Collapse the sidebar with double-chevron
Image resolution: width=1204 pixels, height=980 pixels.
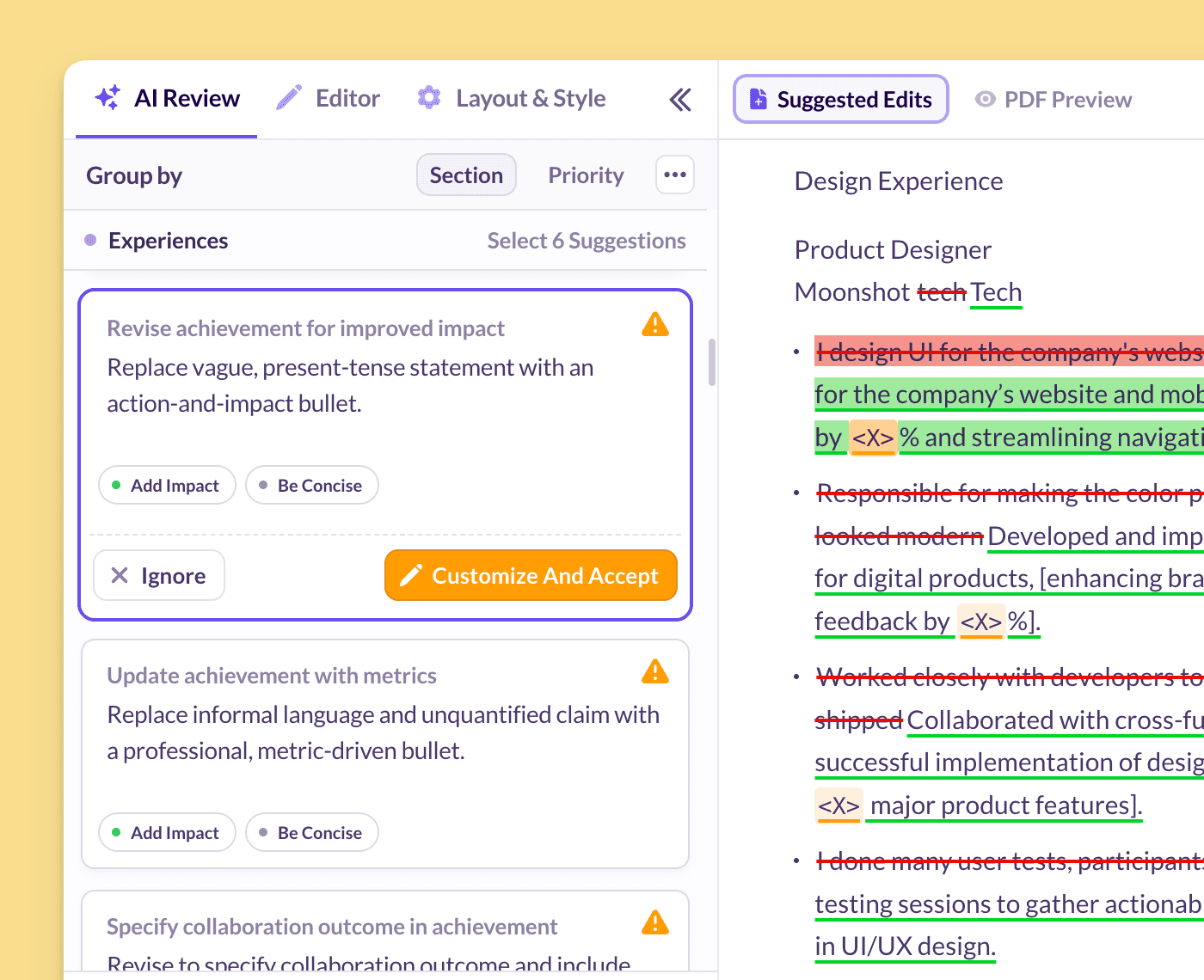coord(679,99)
